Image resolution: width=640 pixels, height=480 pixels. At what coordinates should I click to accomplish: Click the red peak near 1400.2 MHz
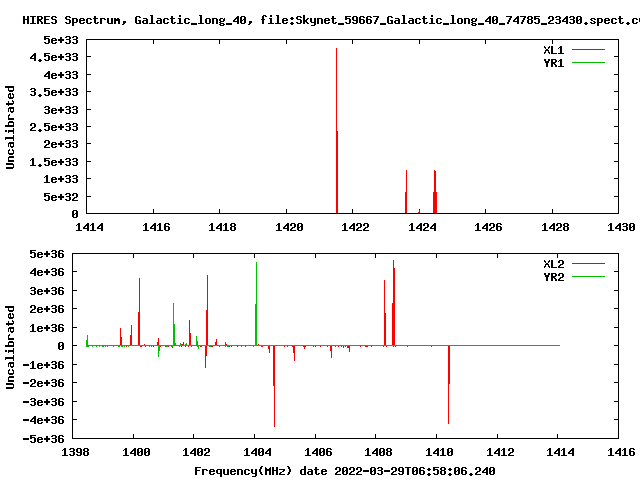(x=139, y=312)
